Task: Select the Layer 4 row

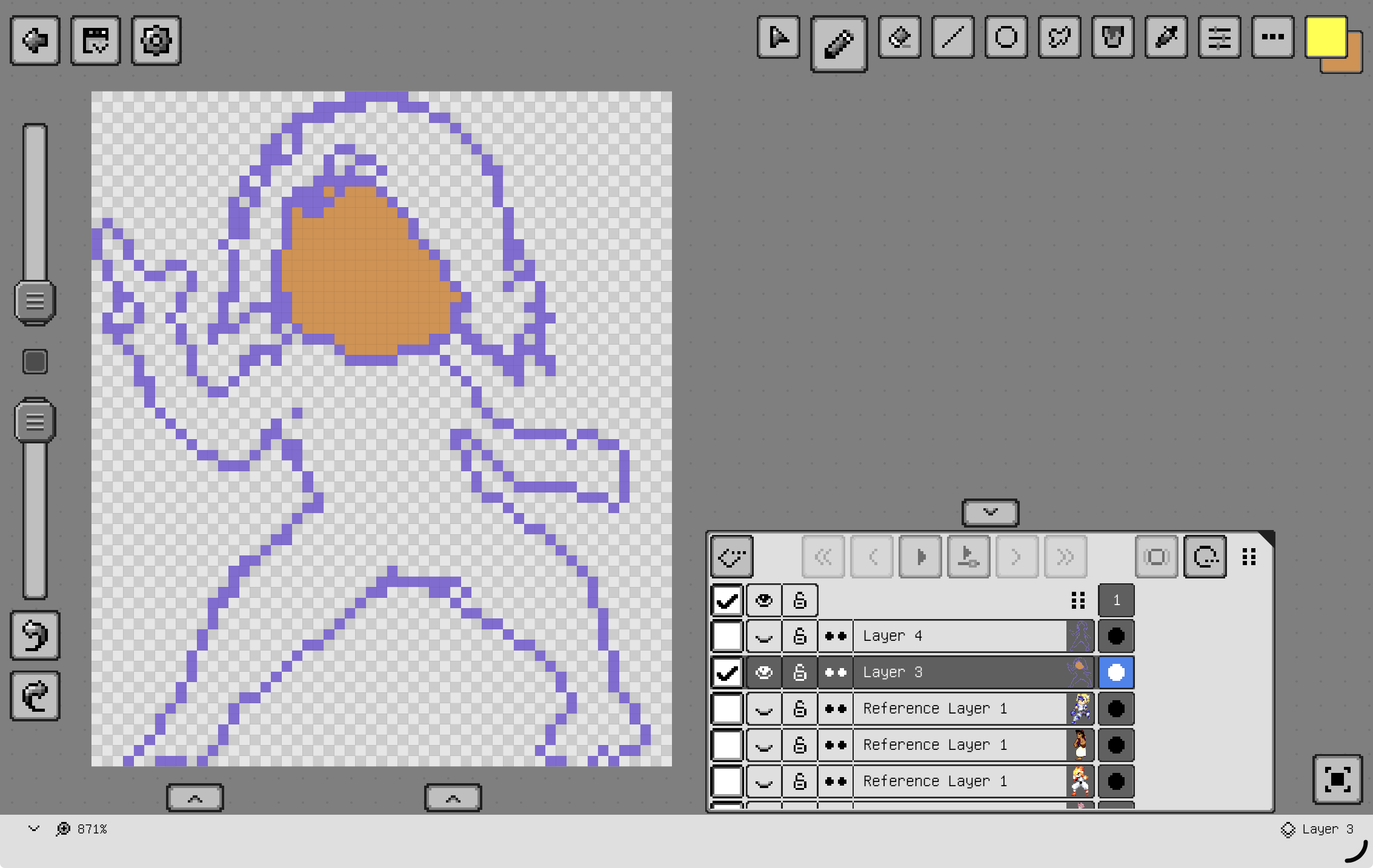Action: pos(957,636)
